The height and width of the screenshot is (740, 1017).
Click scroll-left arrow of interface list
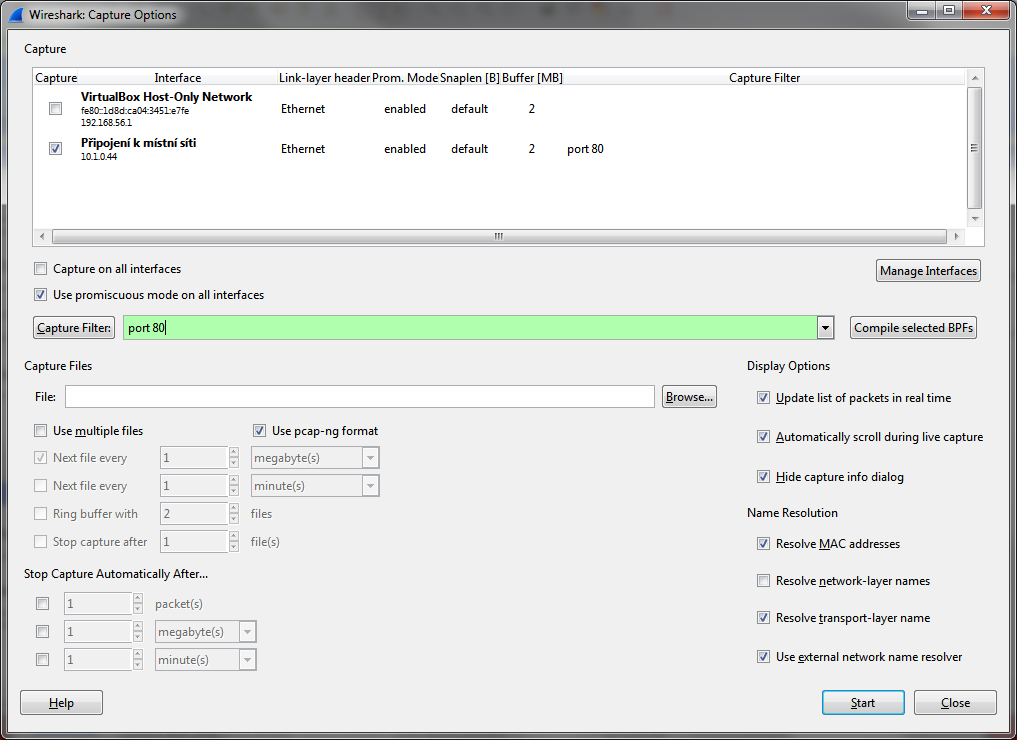(42, 236)
